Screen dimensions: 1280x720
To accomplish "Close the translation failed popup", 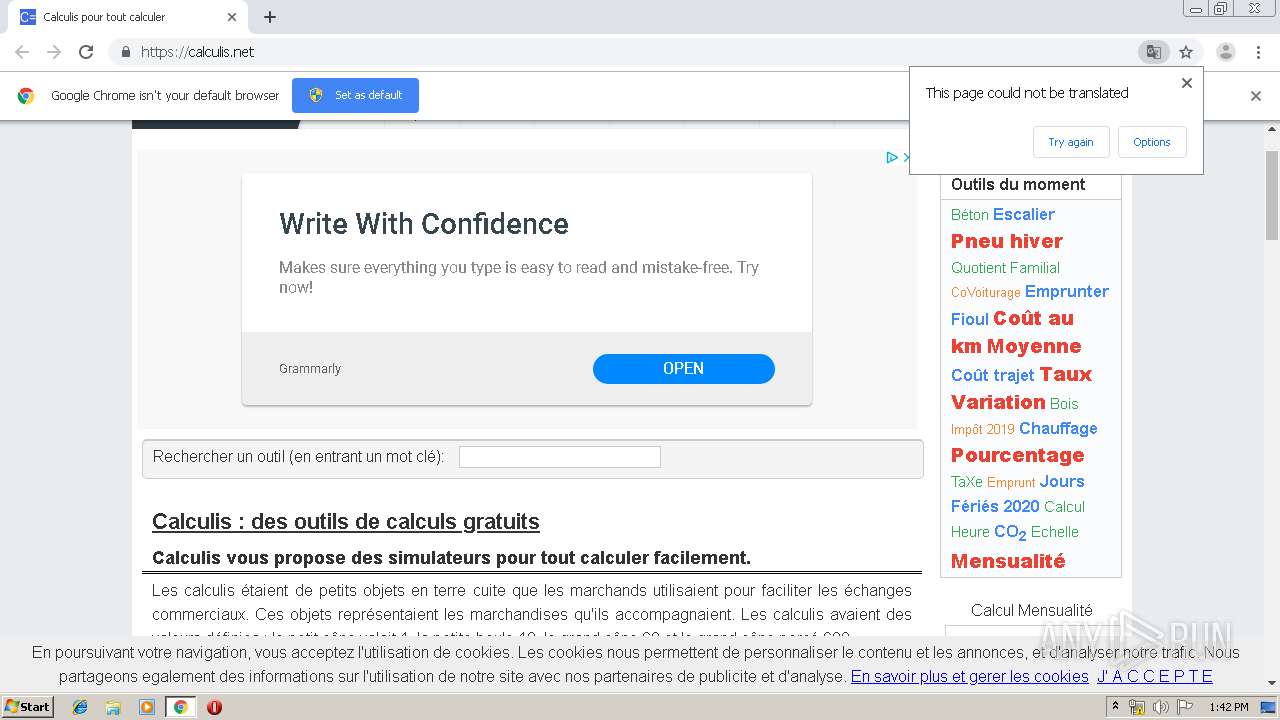I will [x=1187, y=83].
